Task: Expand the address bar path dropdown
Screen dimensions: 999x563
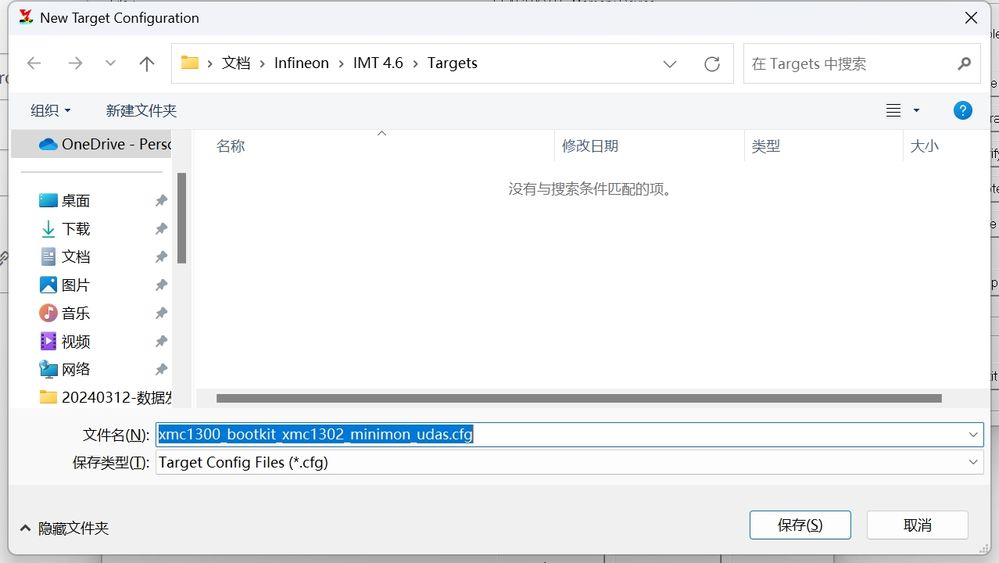Action: tap(670, 63)
